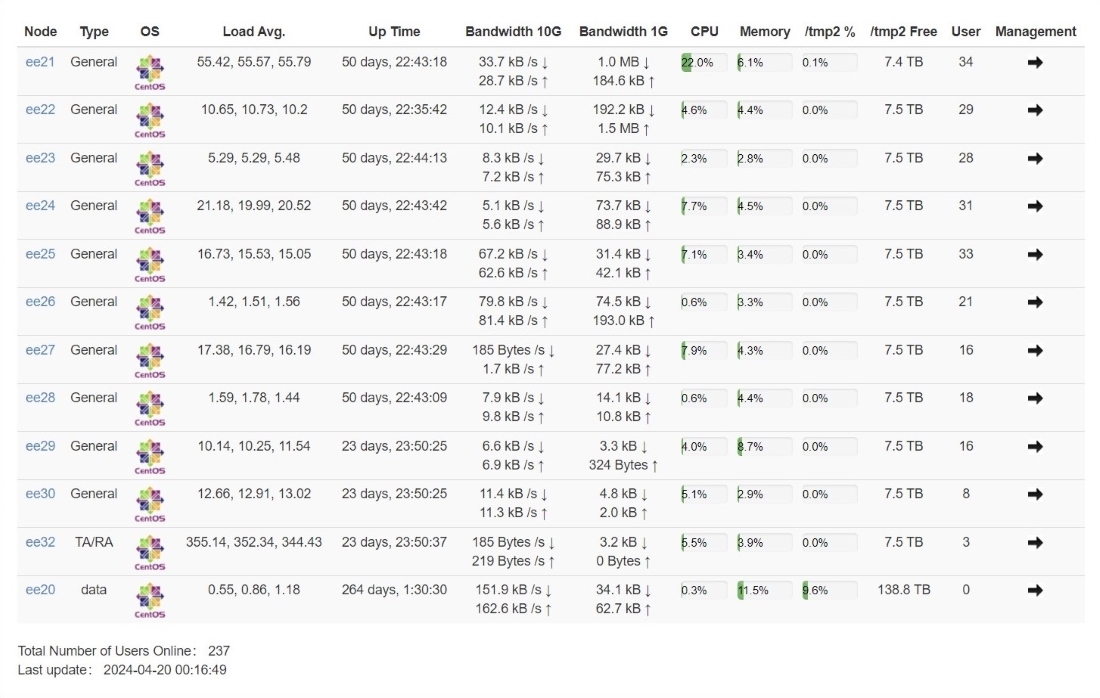Viewport: 1100px width, 698px height.
Task: Click CentOS logo in ee29 row
Action: pyautogui.click(x=150, y=457)
